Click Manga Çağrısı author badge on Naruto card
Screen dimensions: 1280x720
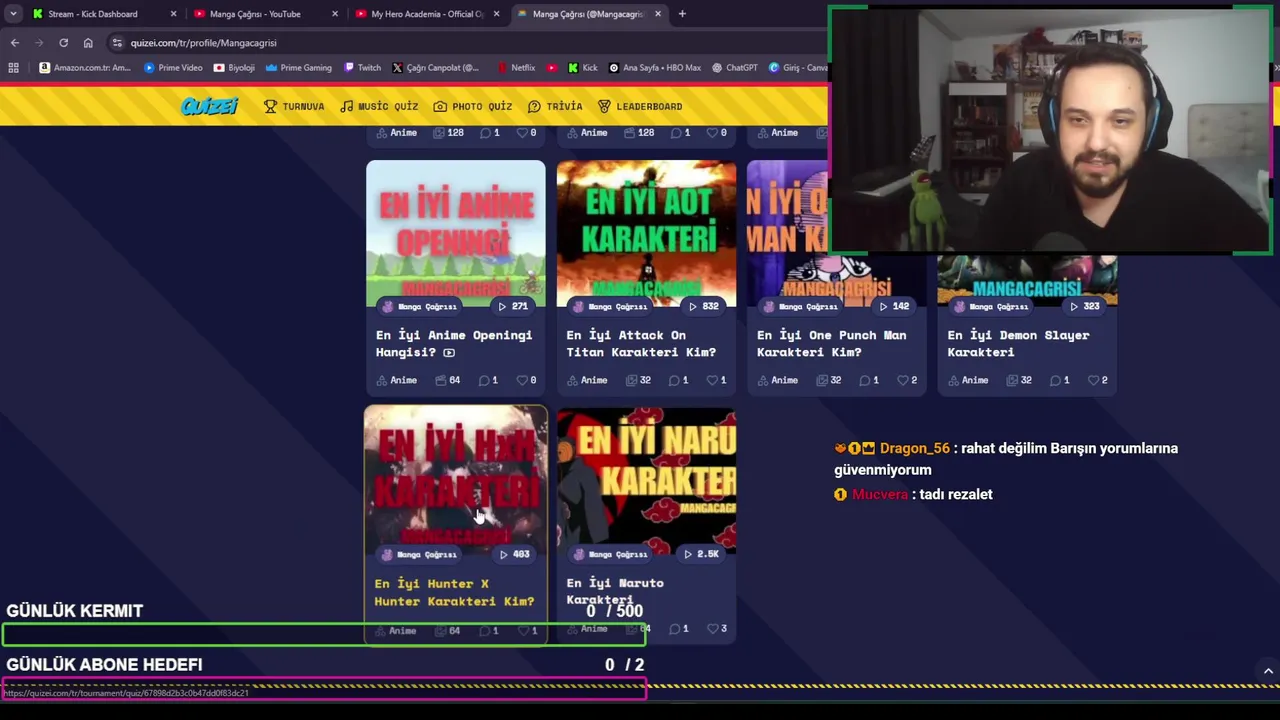coord(610,554)
